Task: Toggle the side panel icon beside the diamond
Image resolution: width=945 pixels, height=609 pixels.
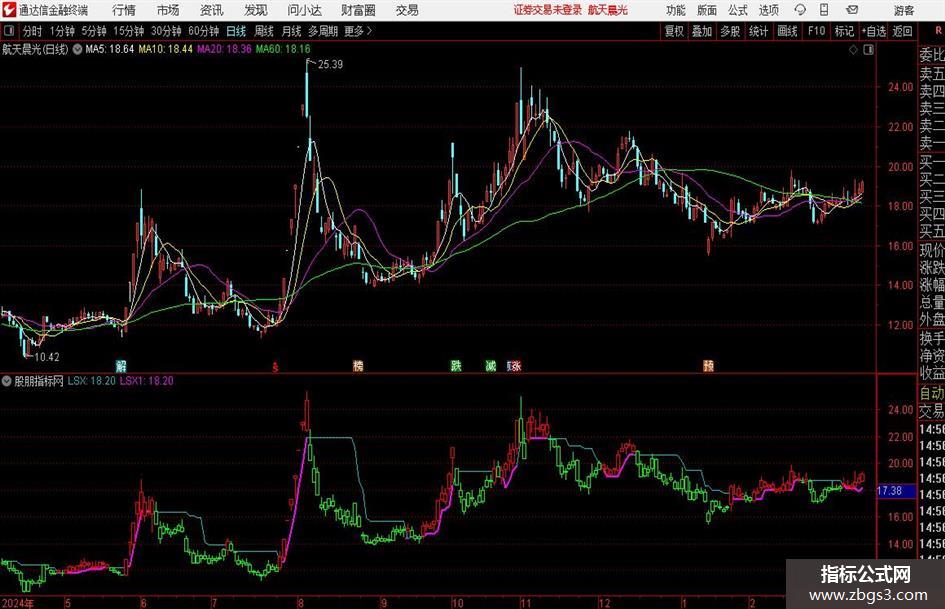Action: 868,50
